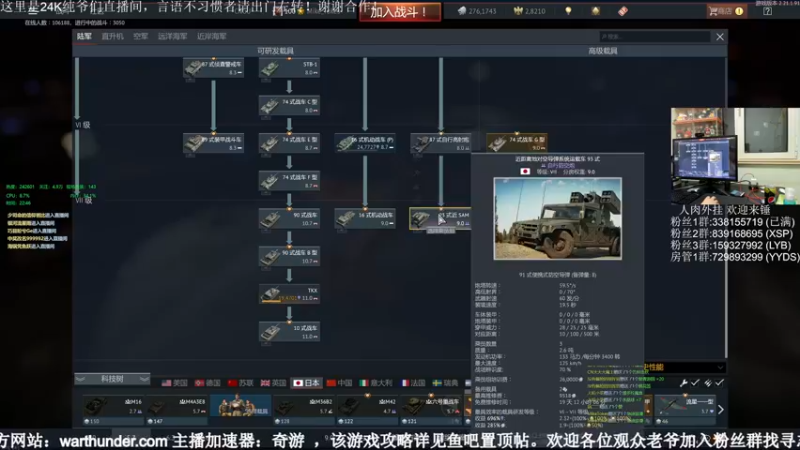Click the silver lions currency icon
Viewport: 800px width, 450px height.
461,11
